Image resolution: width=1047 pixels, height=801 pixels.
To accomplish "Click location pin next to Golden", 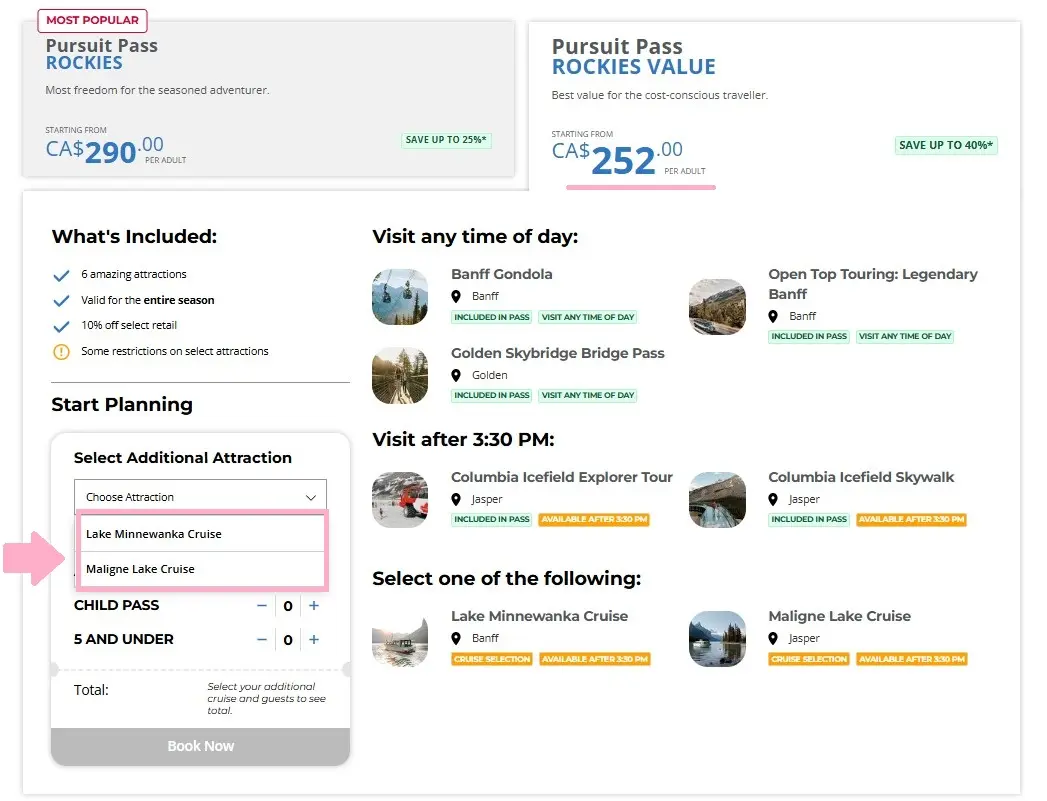I will coord(456,375).
